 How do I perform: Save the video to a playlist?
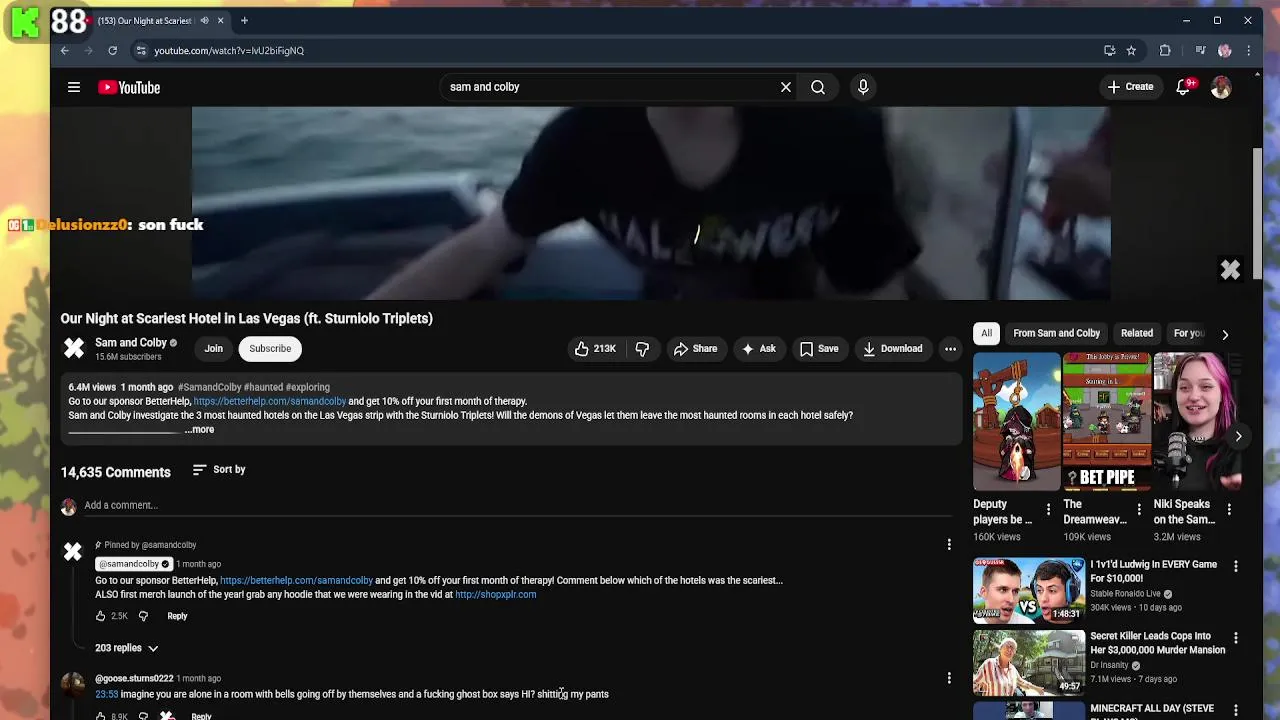818,349
